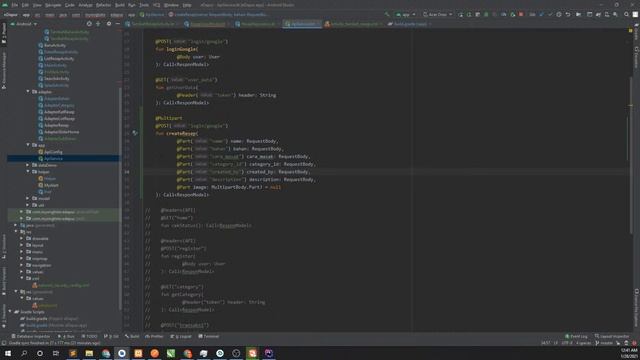Viewport: 640px width, 360px height.
Task: Open the File menu
Action: pos(15,5)
